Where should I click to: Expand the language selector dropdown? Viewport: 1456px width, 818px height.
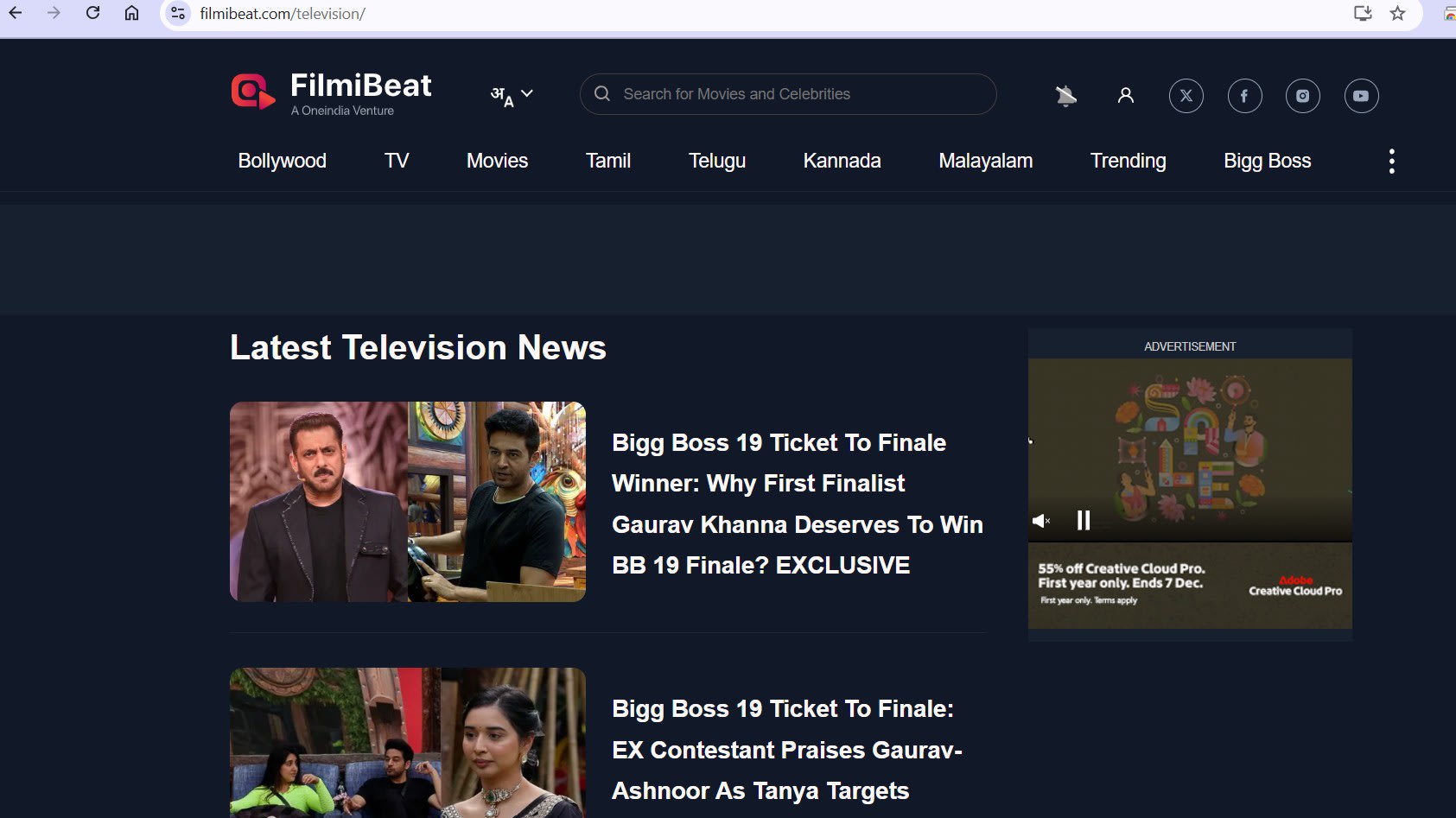click(x=512, y=95)
